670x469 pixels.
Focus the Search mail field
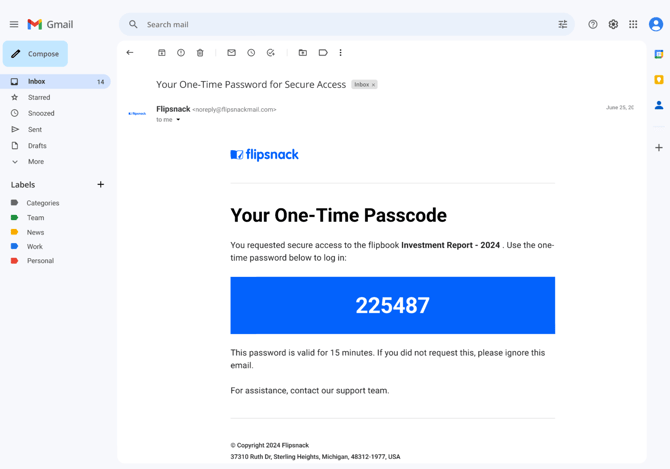click(346, 24)
